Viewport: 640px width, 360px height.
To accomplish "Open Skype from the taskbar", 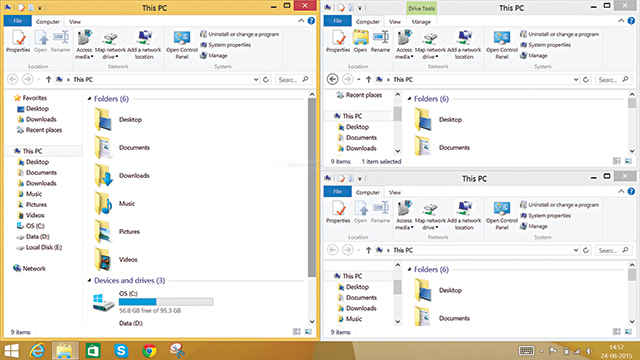I will pos(121,350).
